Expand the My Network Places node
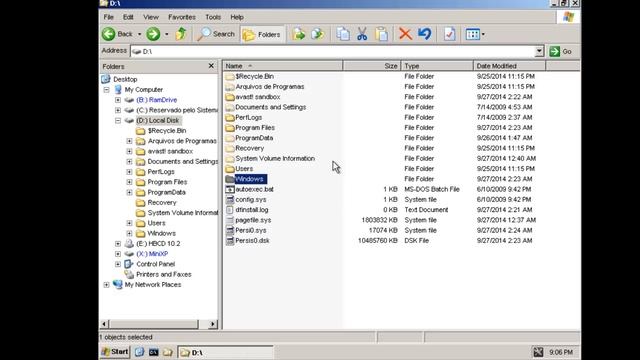This screenshot has width=640, height=360. point(107,284)
